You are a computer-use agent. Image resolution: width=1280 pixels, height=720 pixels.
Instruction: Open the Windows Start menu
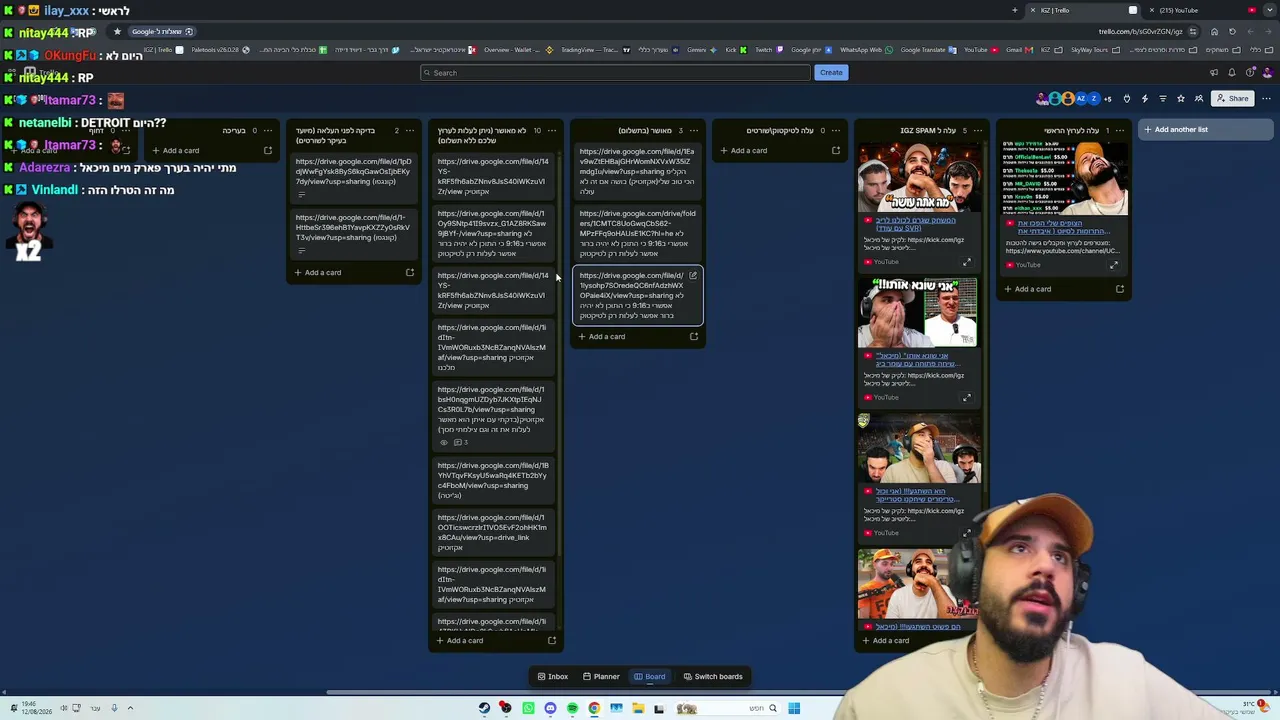point(794,708)
